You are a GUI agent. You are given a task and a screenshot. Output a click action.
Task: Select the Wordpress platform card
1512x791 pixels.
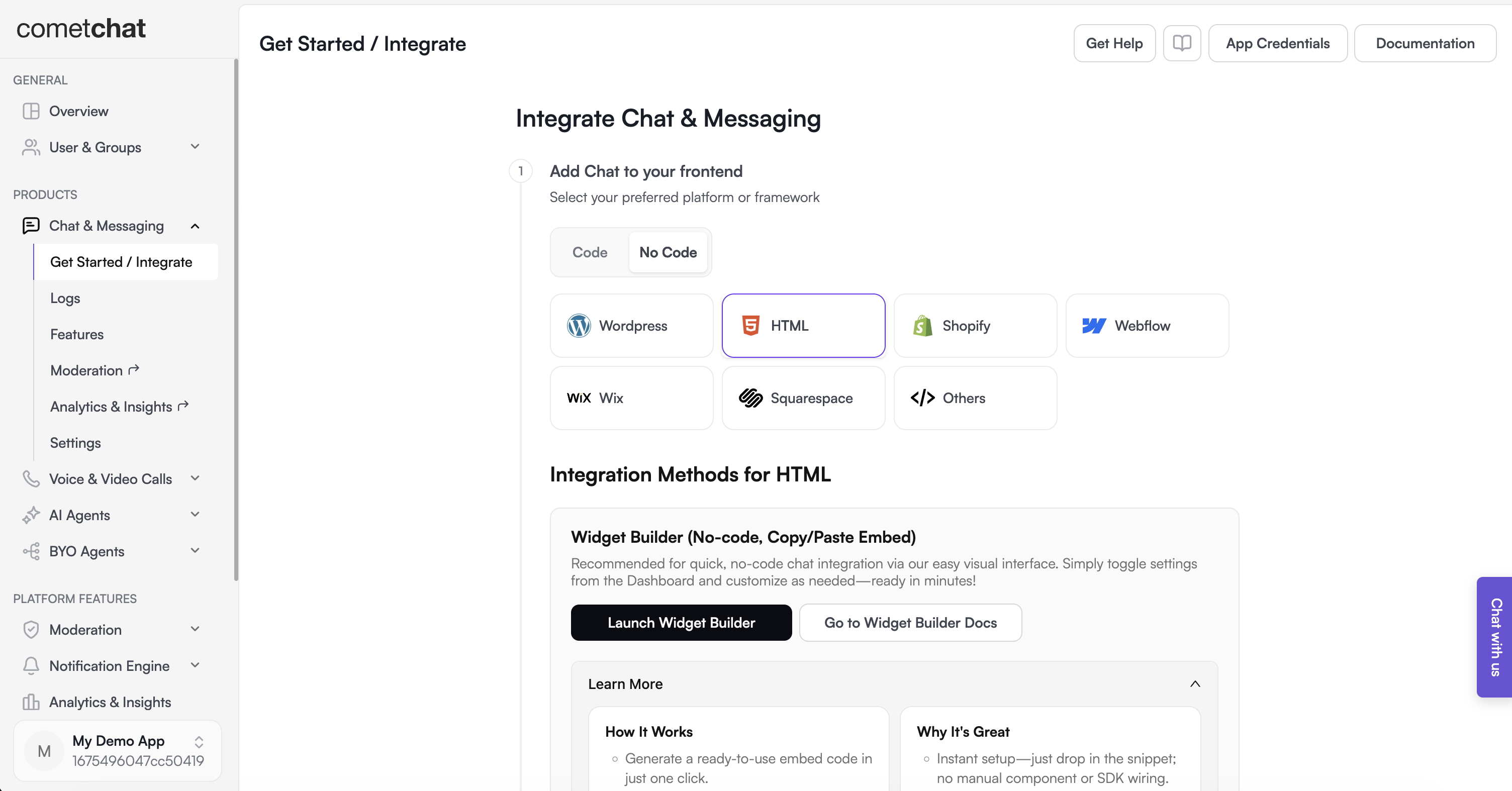click(x=631, y=326)
